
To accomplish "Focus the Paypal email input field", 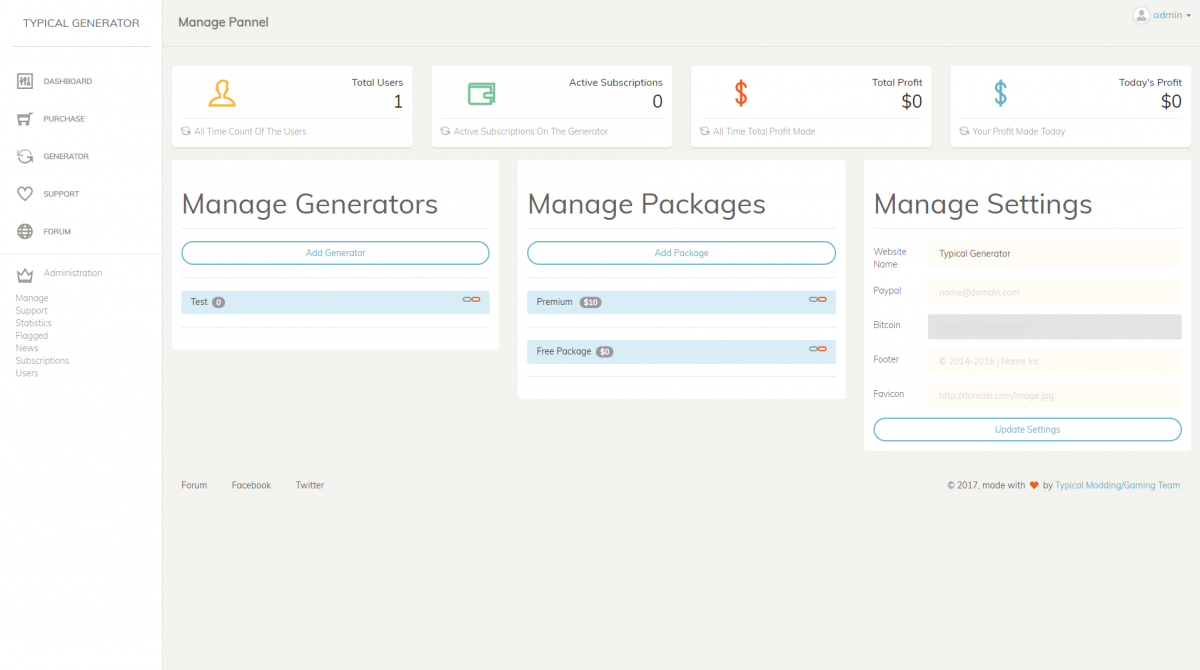I will point(1054,292).
